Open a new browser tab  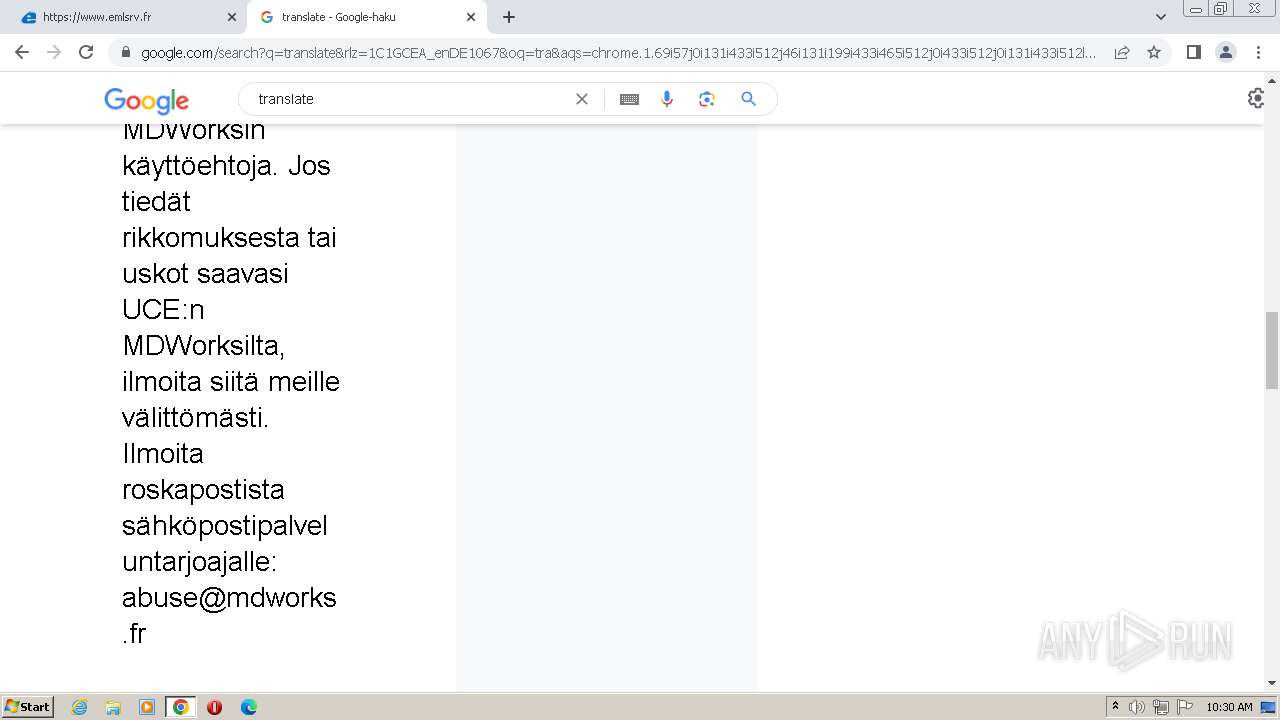(x=509, y=17)
